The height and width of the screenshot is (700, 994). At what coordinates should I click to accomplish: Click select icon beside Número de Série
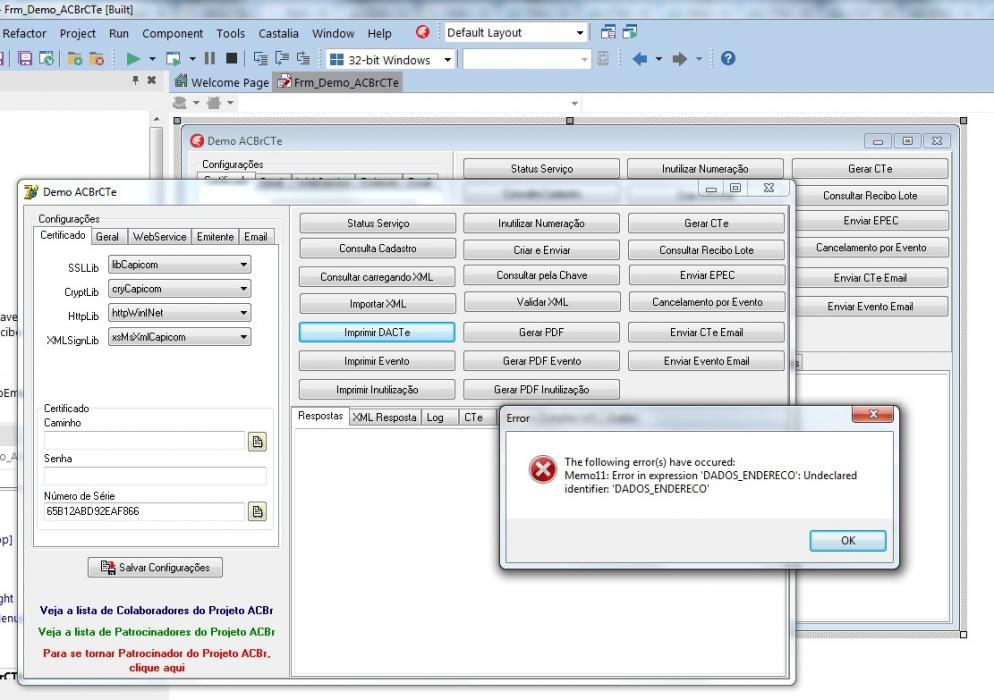(x=257, y=511)
